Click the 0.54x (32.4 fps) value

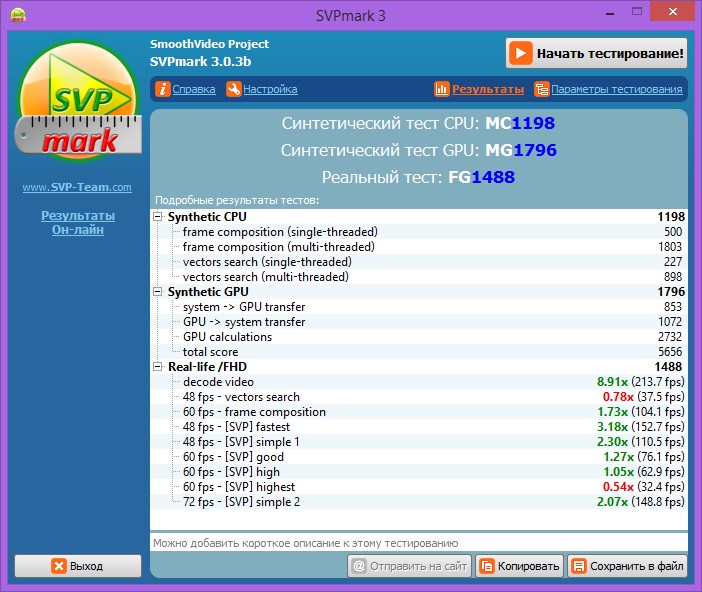pyautogui.click(x=643, y=487)
